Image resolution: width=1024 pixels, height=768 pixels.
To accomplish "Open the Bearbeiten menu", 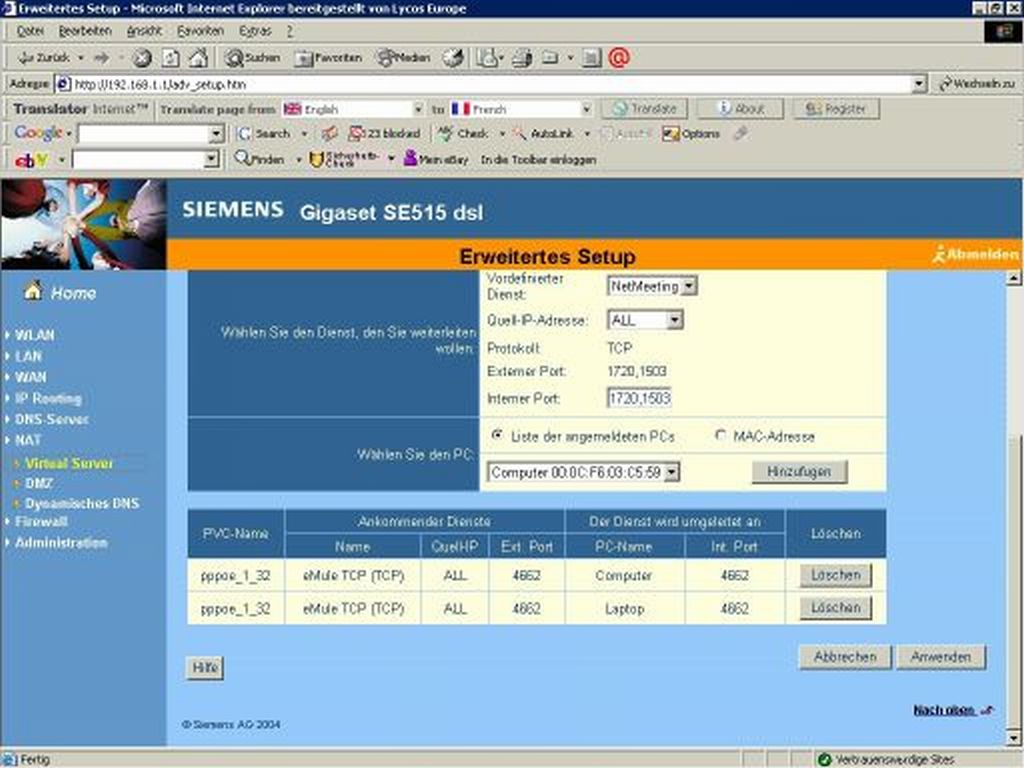I will coord(85,31).
